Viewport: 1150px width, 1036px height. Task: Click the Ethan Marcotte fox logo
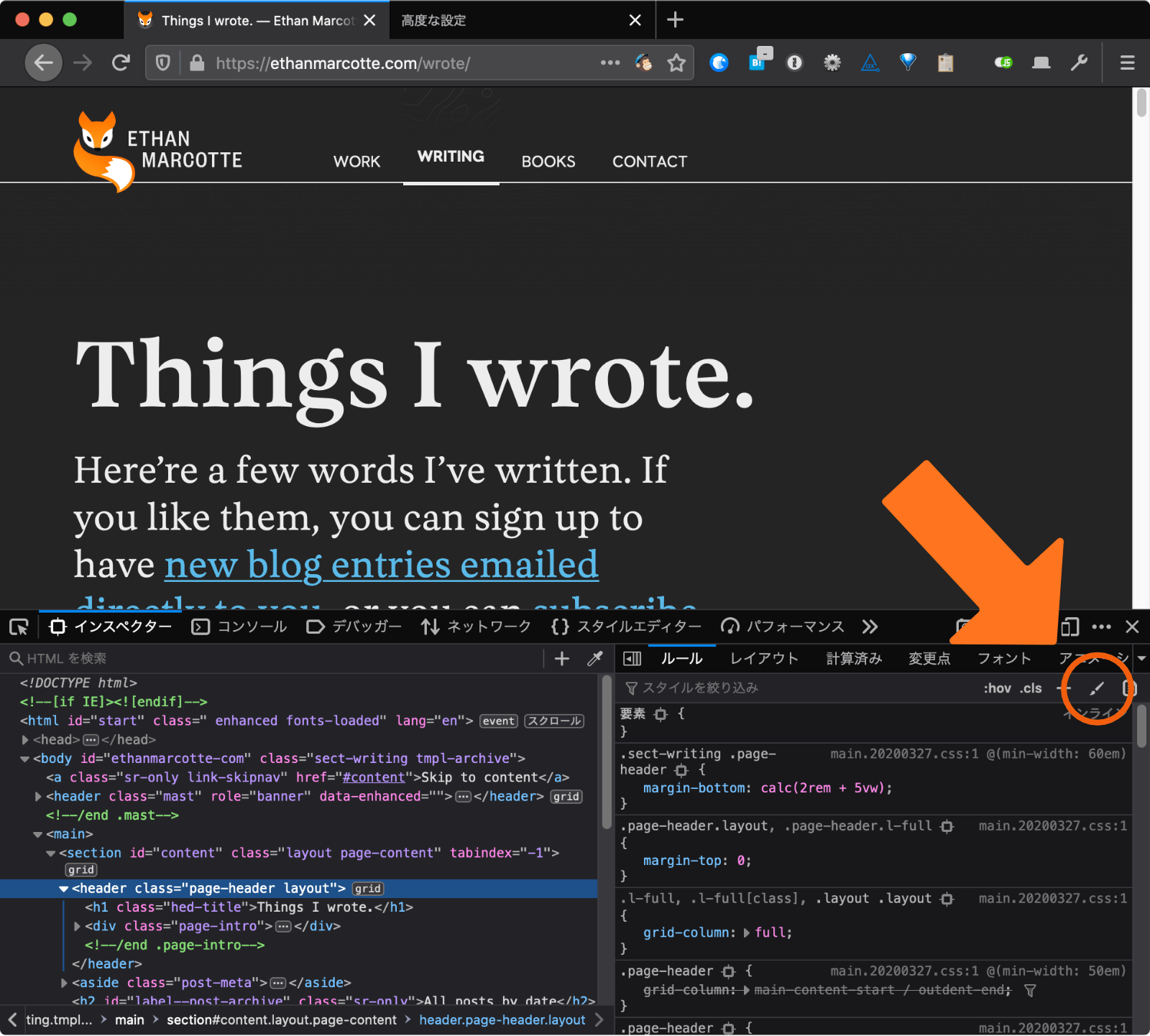[157, 151]
